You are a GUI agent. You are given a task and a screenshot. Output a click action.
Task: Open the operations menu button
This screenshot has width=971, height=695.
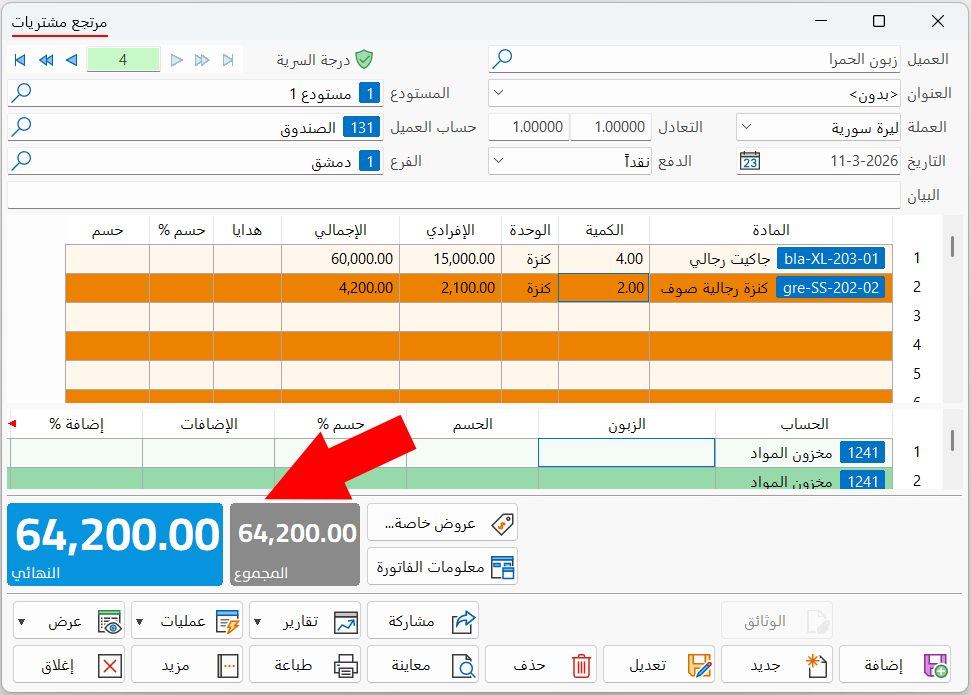pyautogui.click(x=188, y=621)
